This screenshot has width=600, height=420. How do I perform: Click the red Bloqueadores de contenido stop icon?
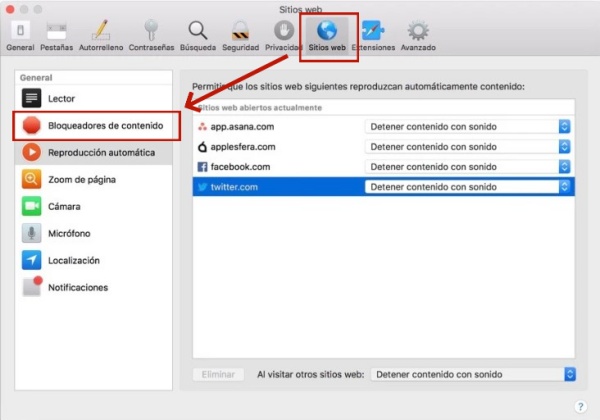click(31, 125)
